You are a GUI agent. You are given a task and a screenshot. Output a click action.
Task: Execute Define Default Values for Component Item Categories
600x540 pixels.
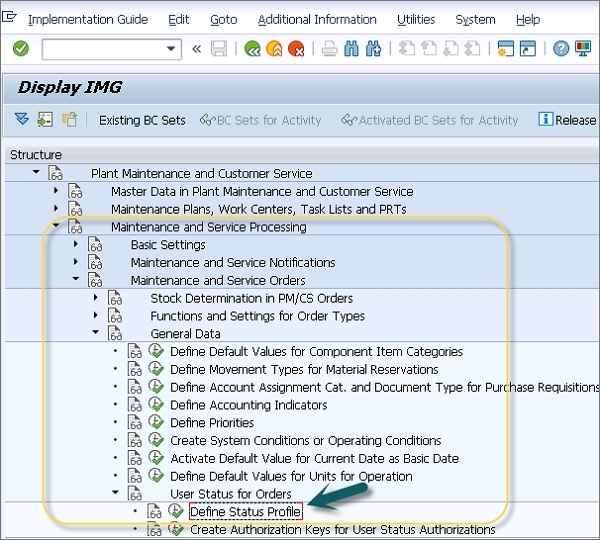point(156,351)
